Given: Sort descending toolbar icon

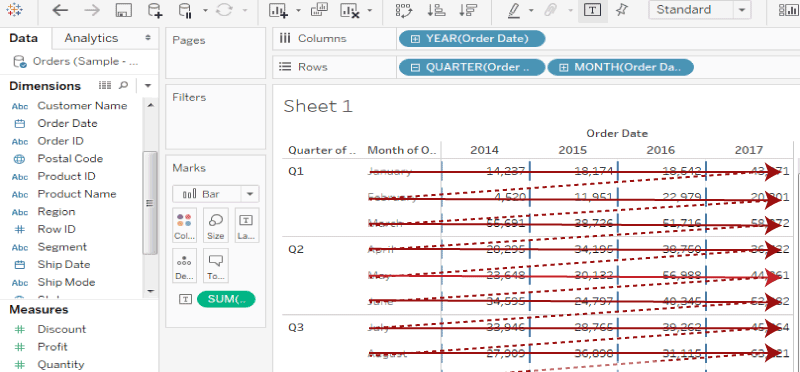Looking at the screenshot, I should point(468,10).
